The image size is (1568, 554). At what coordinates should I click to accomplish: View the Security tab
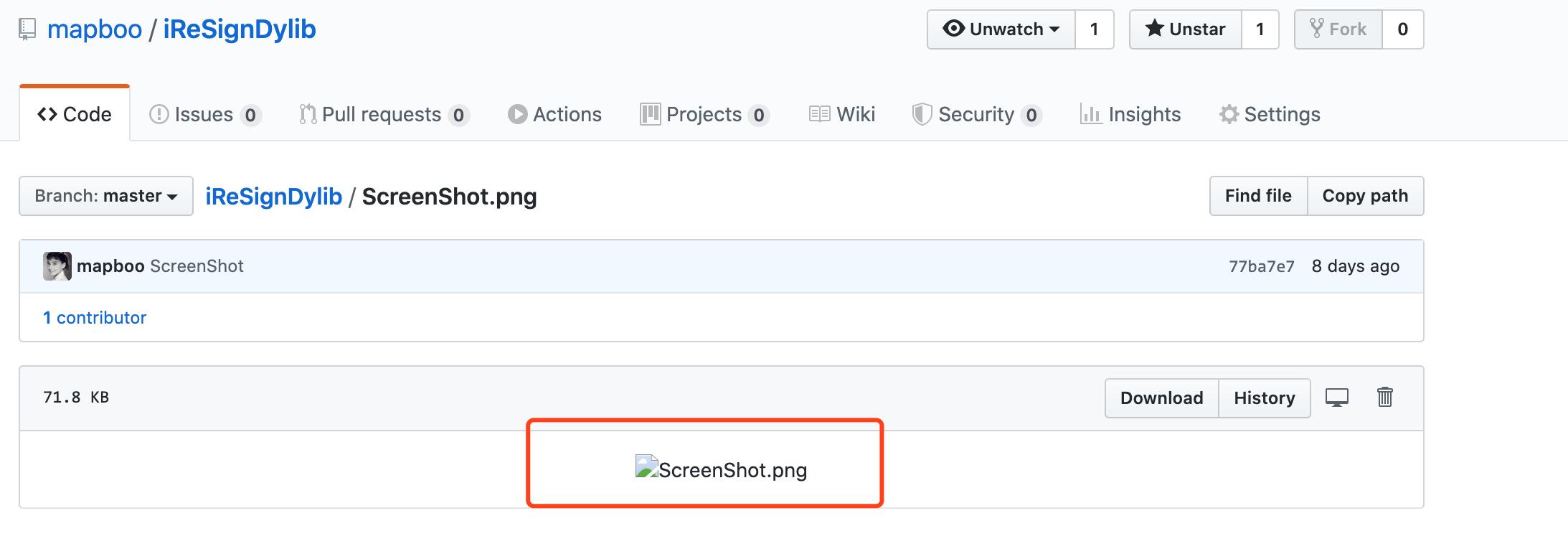977,115
